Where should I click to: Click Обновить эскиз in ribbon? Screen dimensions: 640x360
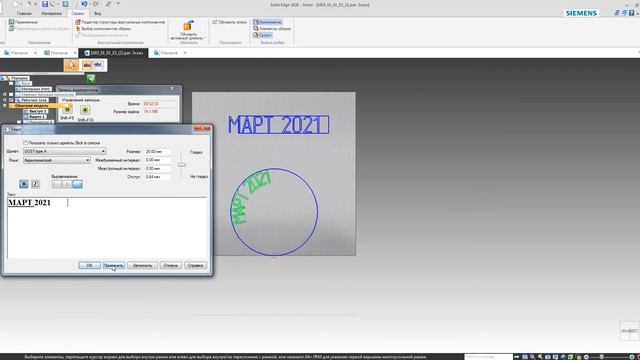coord(230,22)
